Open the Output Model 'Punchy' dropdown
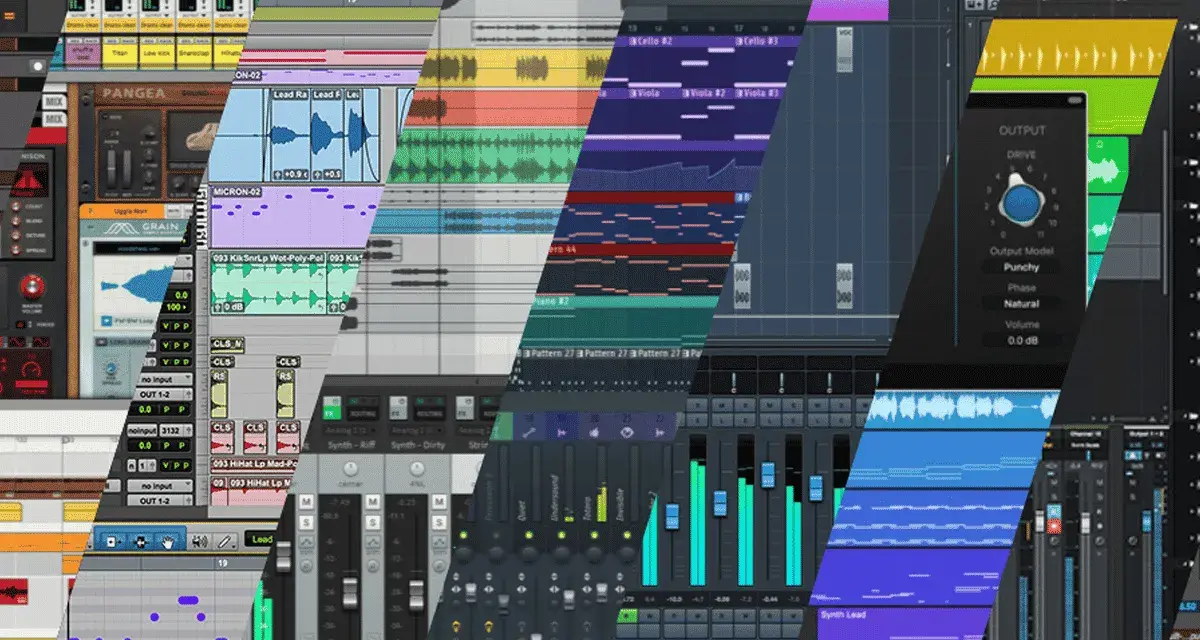The height and width of the screenshot is (640, 1200). [x=1021, y=268]
